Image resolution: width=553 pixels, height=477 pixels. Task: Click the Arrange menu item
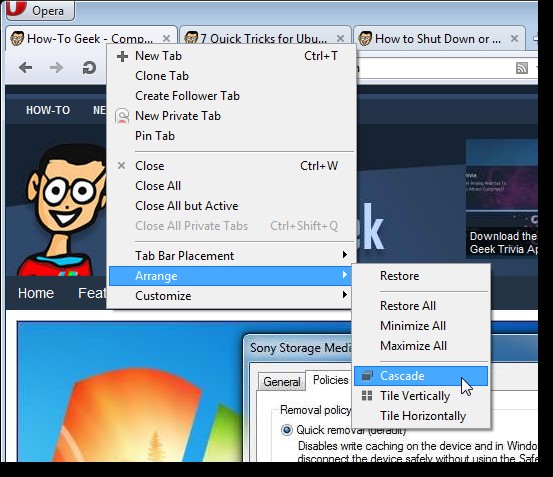pyautogui.click(x=231, y=276)
